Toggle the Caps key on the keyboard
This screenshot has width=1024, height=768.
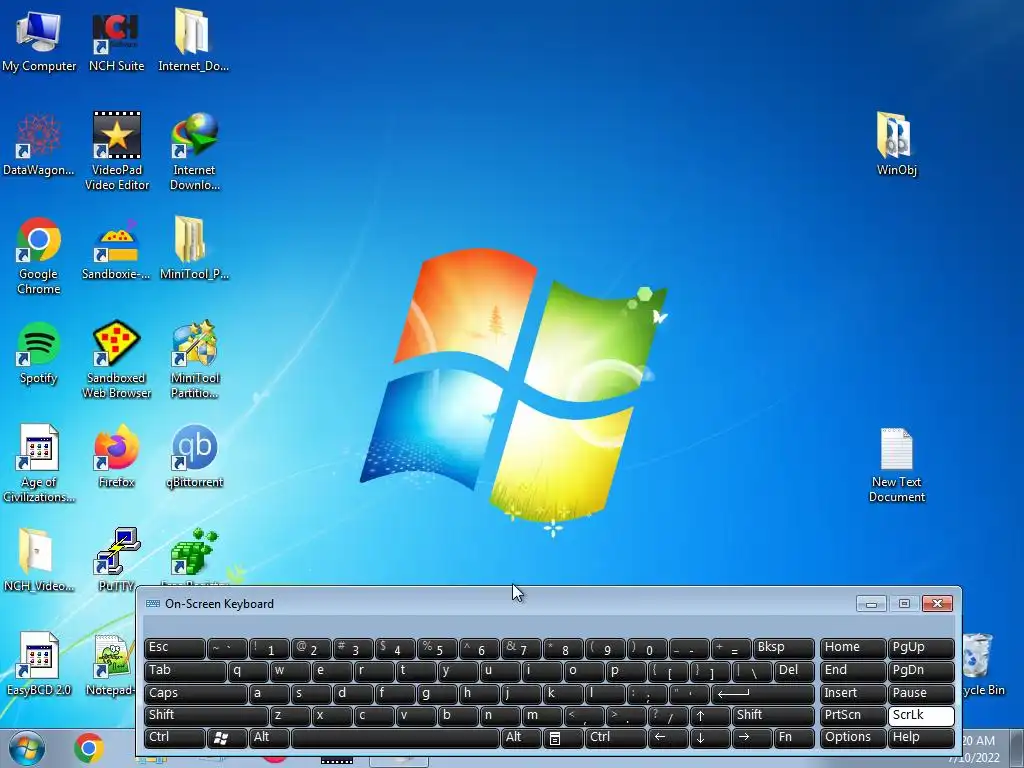coord(195,693)
